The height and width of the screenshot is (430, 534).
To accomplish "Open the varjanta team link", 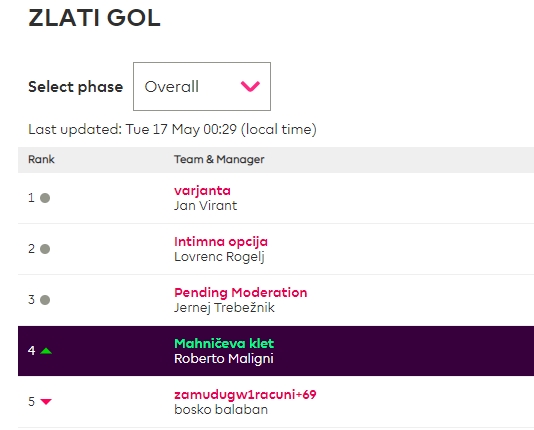I will (202, 191).
